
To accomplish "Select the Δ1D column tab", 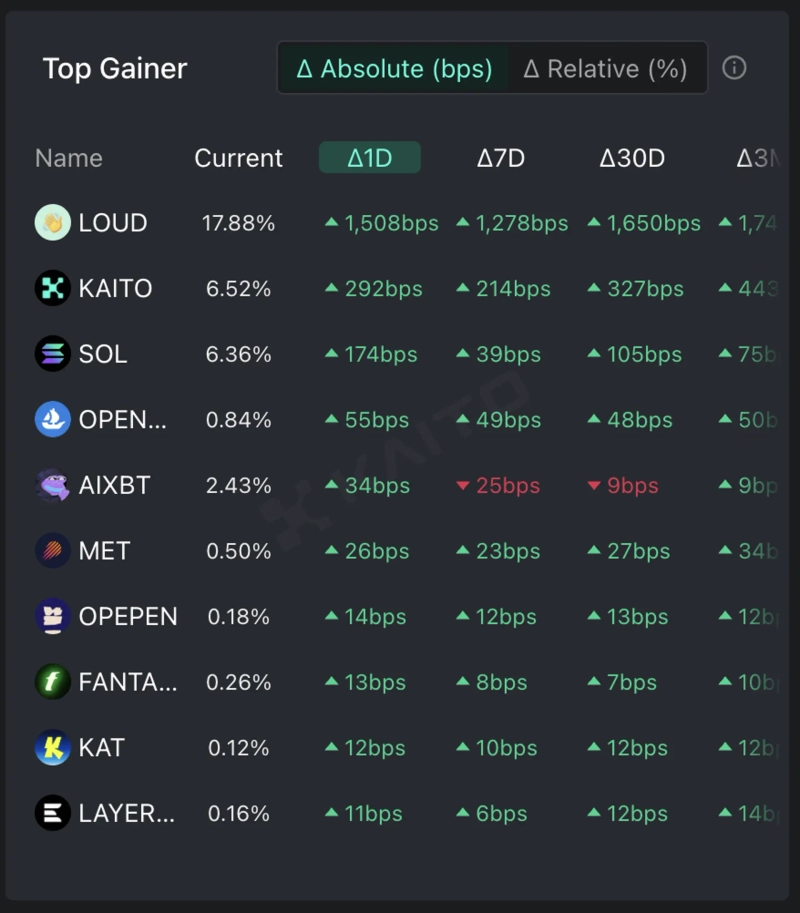I will pyautogui.click(x=370, y=158).
